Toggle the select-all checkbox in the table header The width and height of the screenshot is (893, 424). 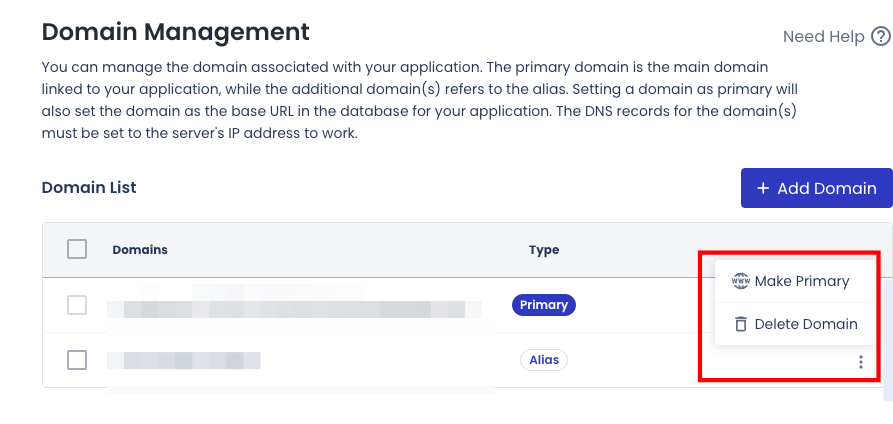(77, 249)
